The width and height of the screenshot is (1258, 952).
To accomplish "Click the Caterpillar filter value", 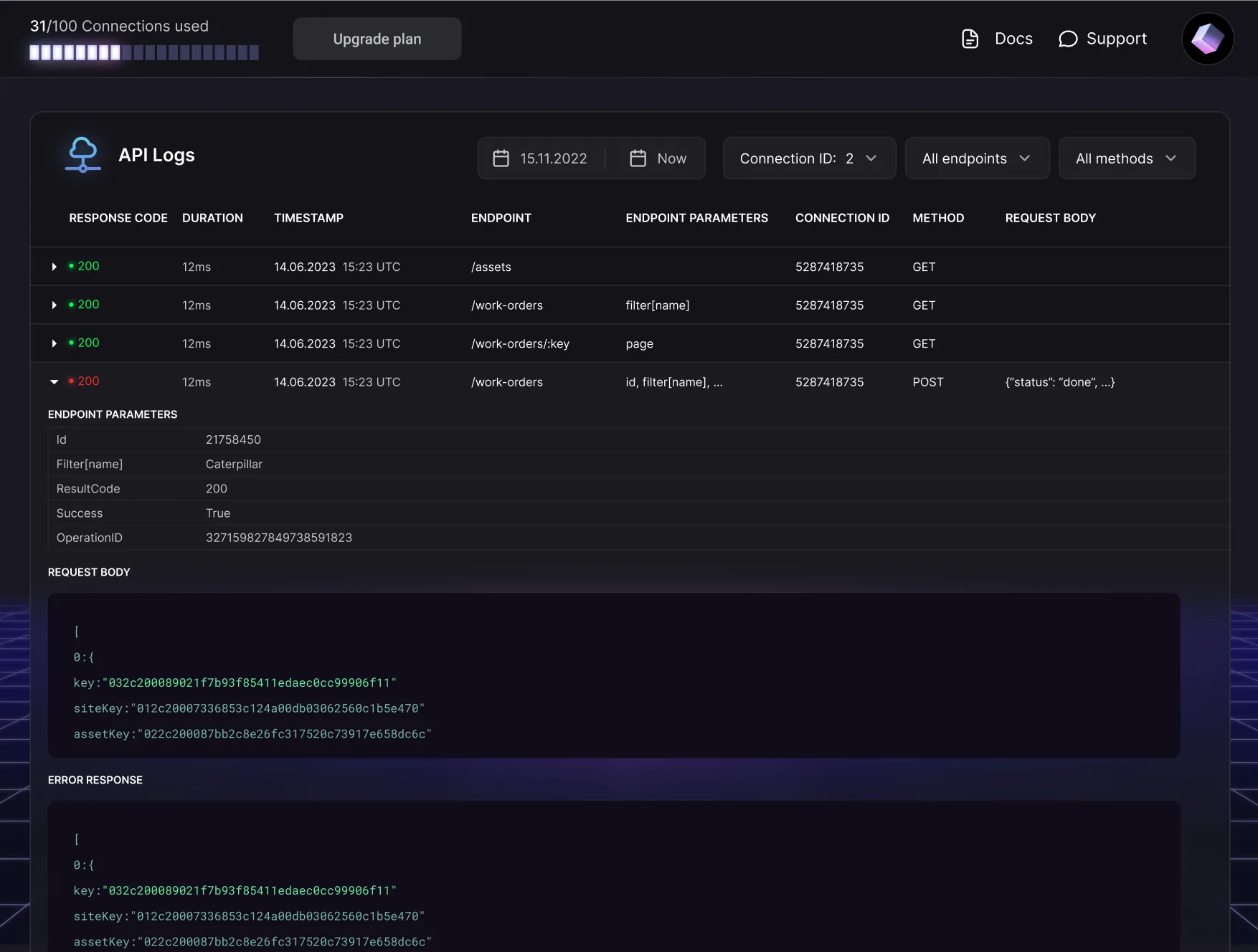I will pos(234,464).
